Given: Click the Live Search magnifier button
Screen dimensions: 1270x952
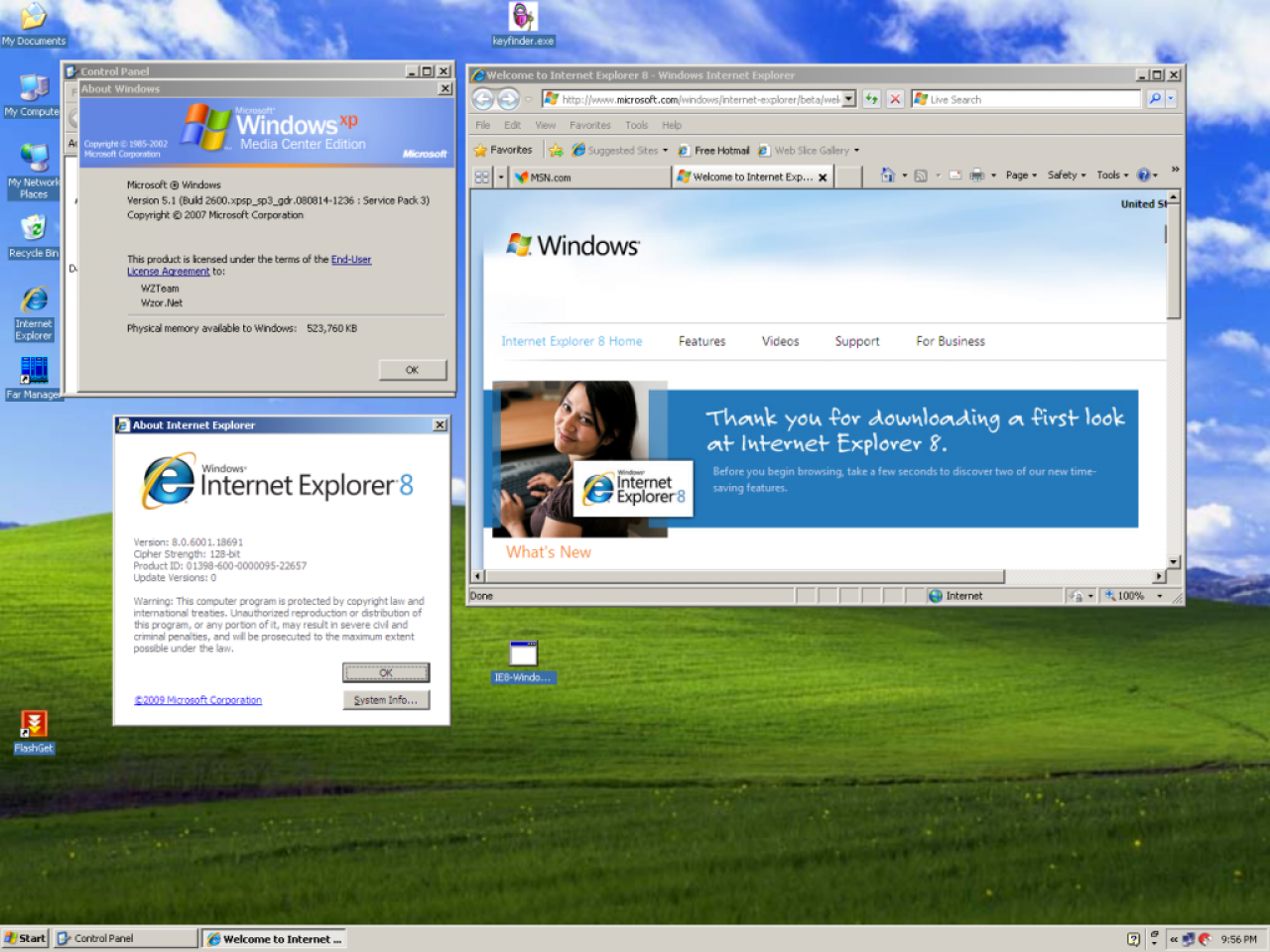Looking at the screenshot, I should tap(1155, 99).
